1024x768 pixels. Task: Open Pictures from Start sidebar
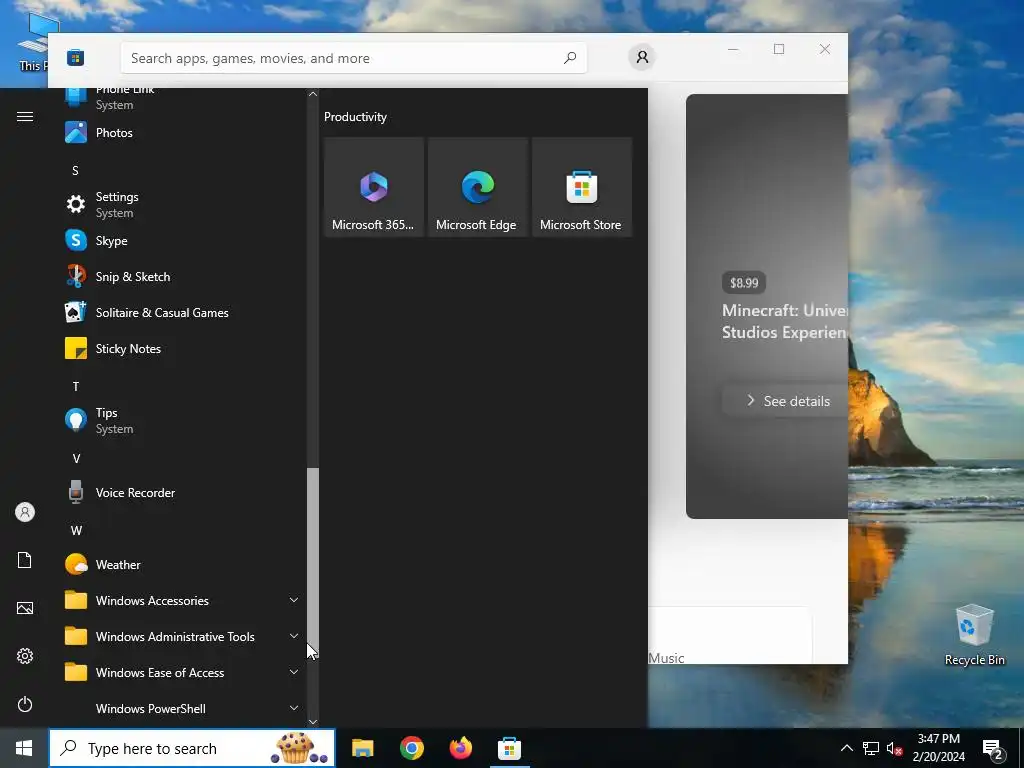tap(25, 608)
